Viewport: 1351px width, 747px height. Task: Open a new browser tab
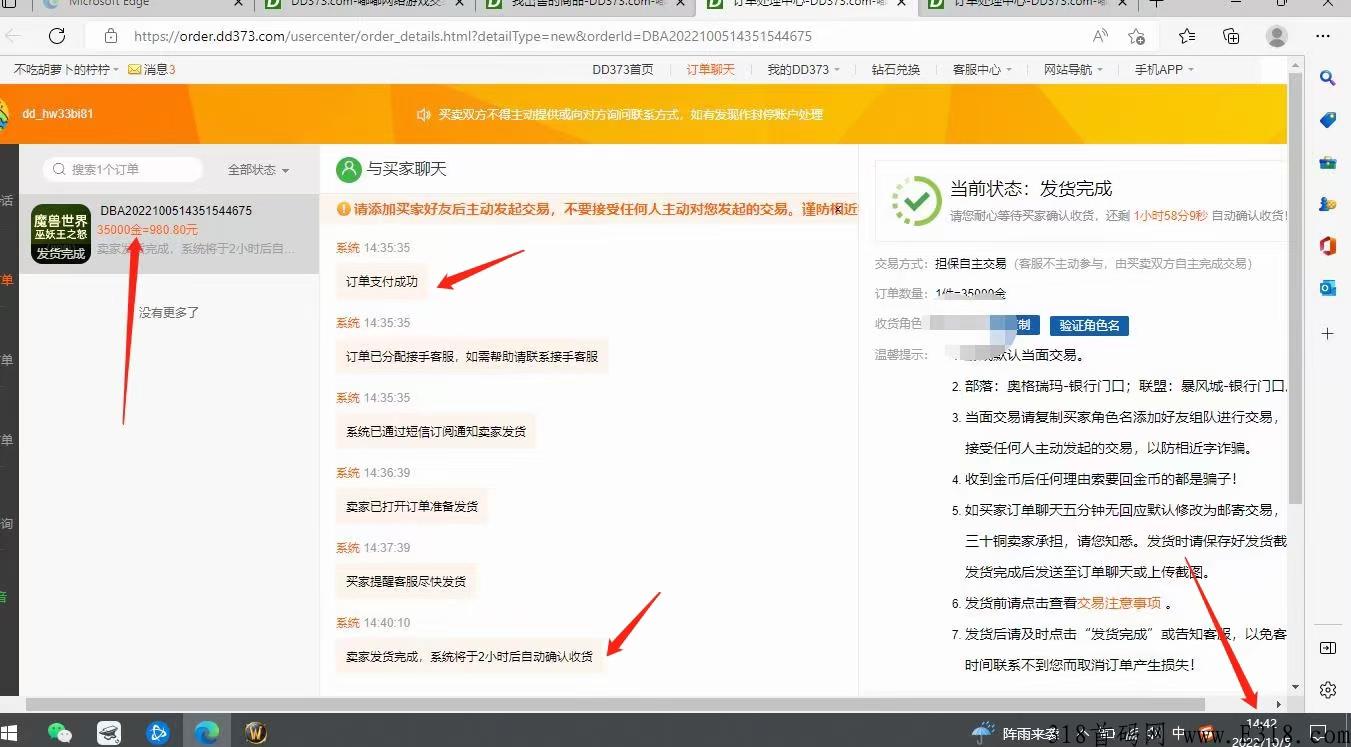[1157, 4]
